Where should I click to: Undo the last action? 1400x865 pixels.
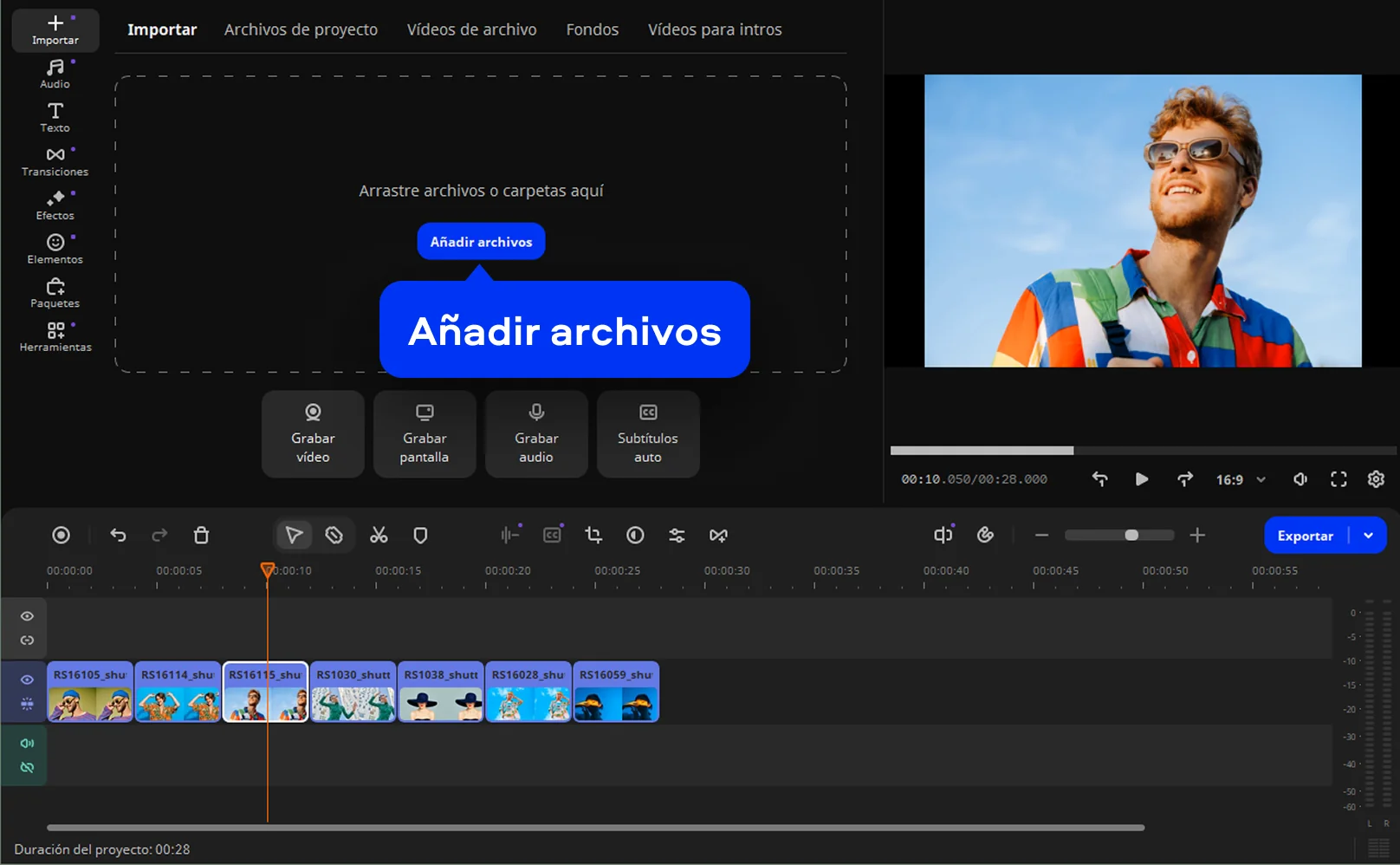(119, 536)
